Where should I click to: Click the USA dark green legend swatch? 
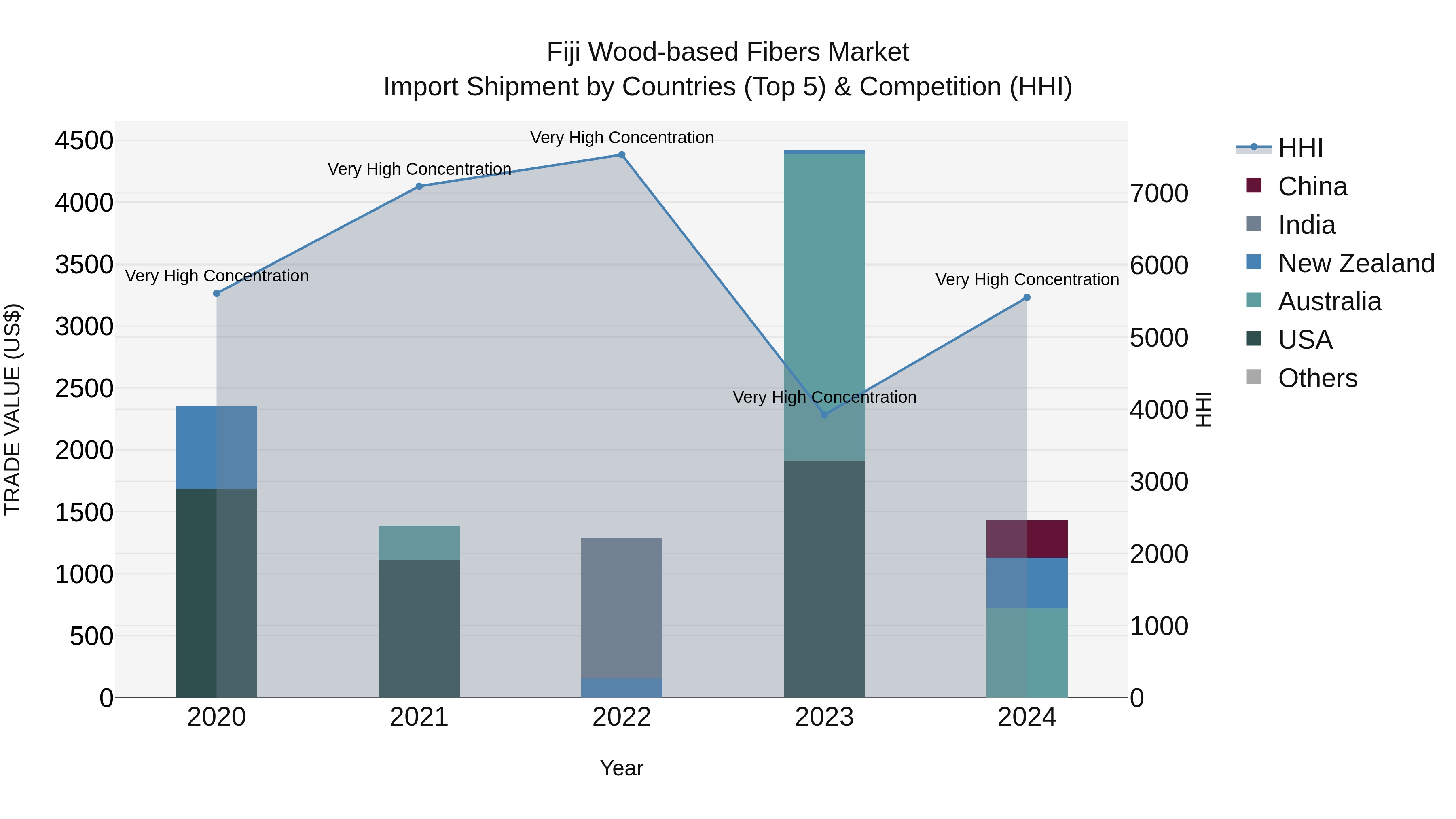coord(1254,339)
